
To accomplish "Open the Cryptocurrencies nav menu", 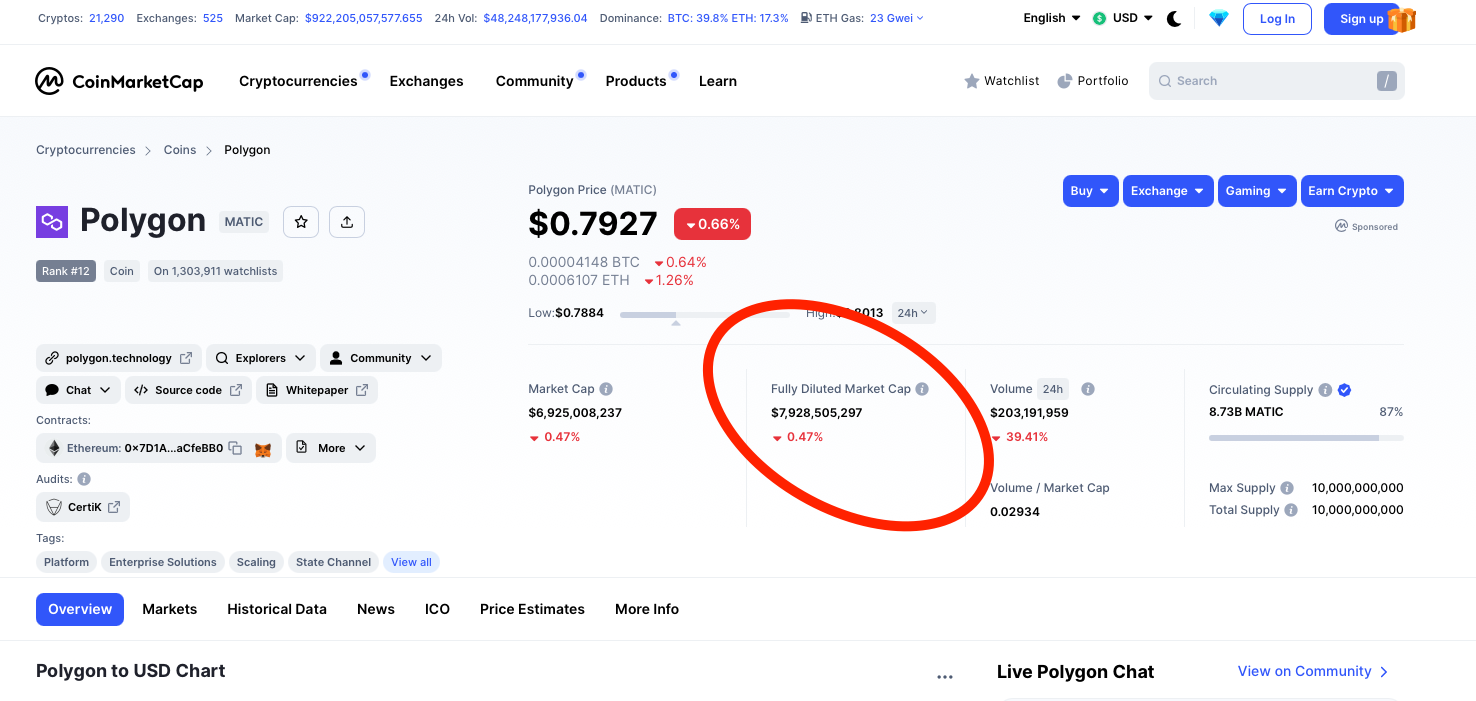I will pyautogui.click(x=298, y=81).
